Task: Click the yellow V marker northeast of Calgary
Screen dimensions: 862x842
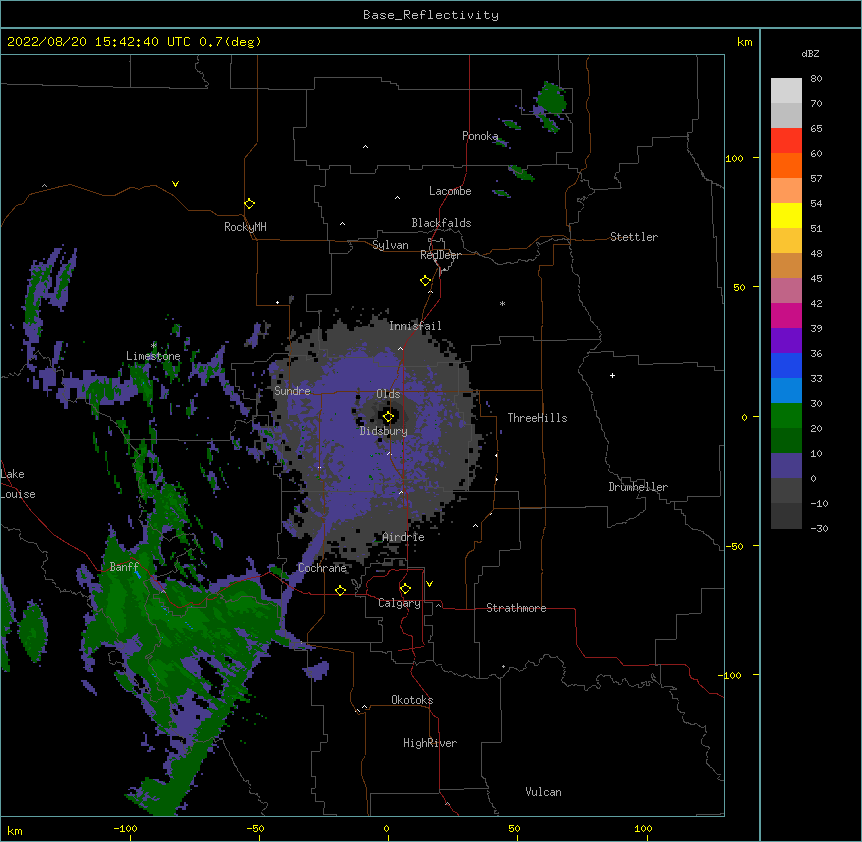Action: [x=429, y=584]
